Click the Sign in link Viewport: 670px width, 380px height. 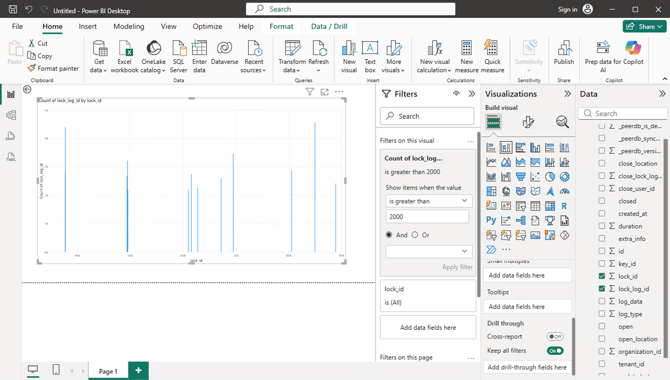tap(567, 9)
